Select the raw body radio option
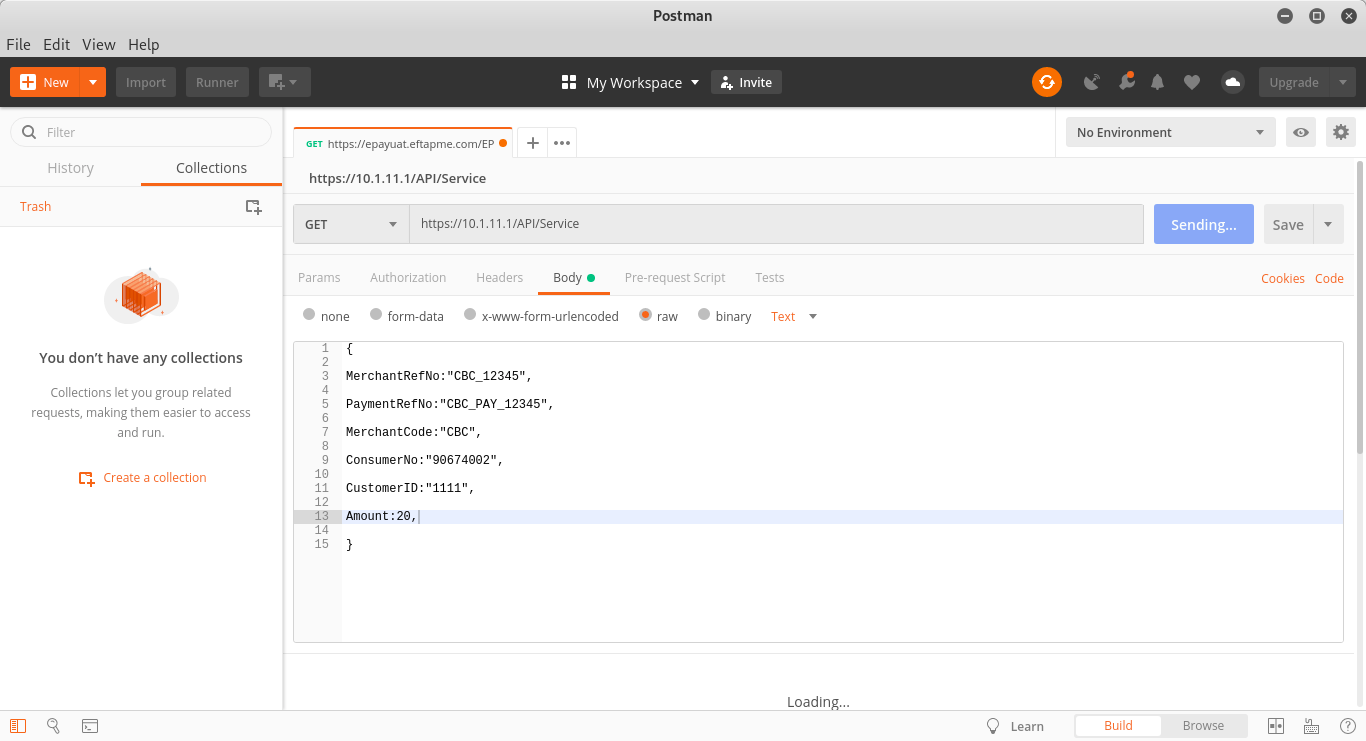 point(645,315)
